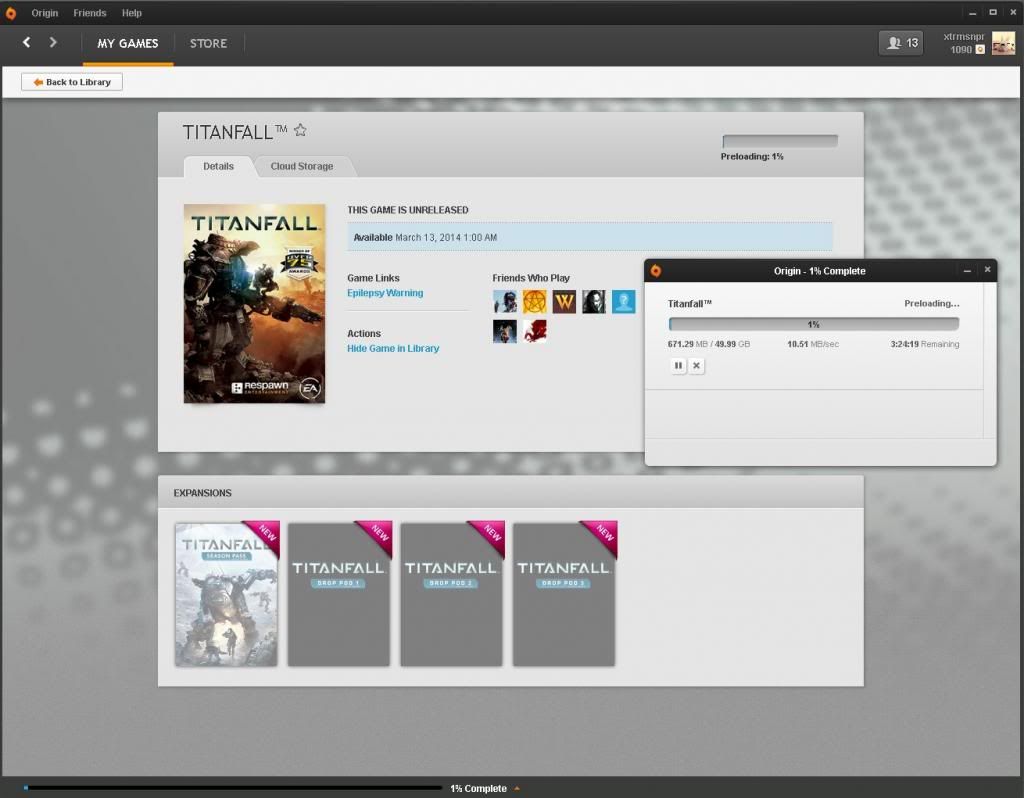Open the Friends menu
The width and height of the screenshot is (1024, 798).
tap(89, 13)
